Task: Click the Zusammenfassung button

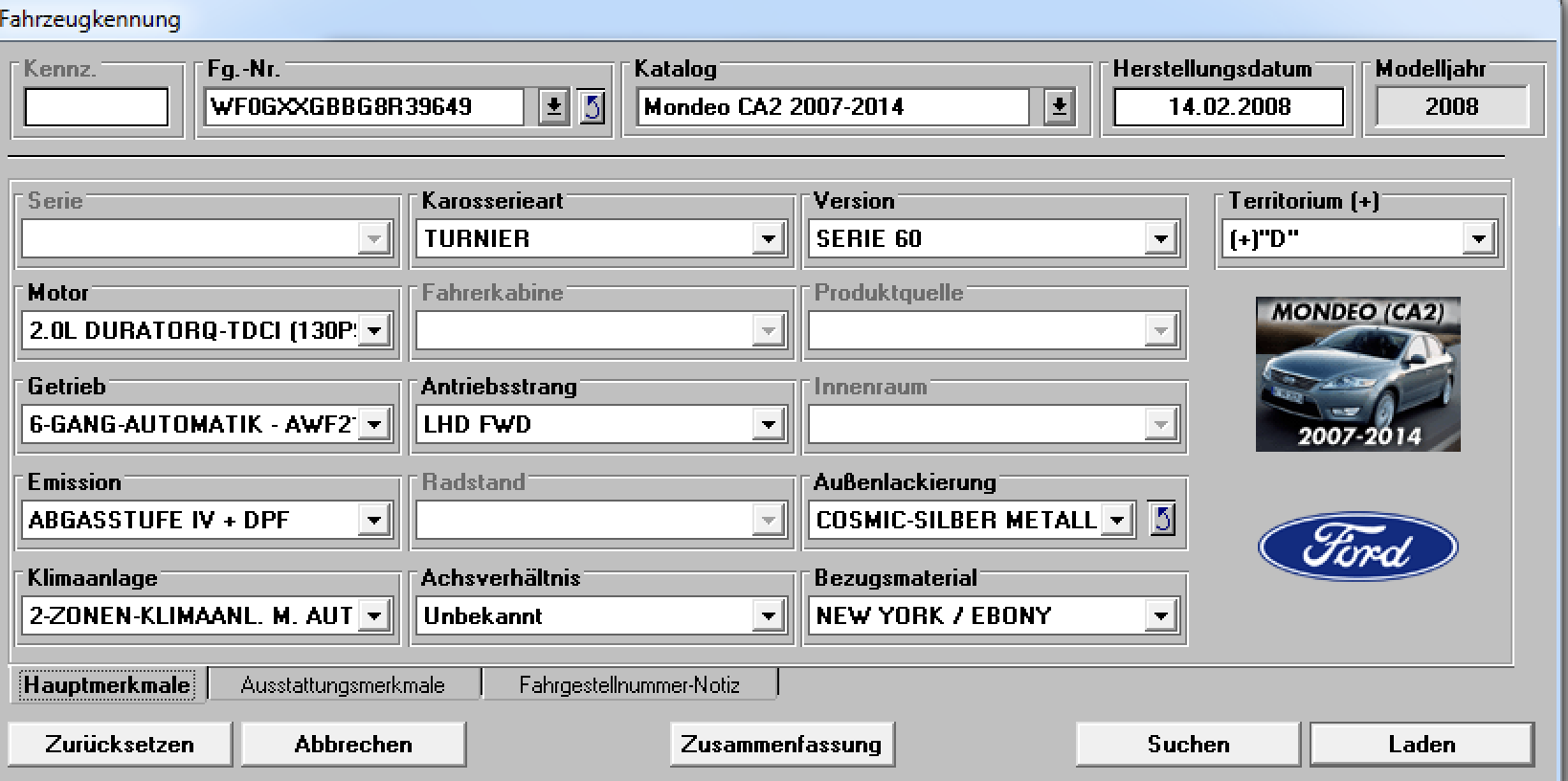Action: coord(781,745)
